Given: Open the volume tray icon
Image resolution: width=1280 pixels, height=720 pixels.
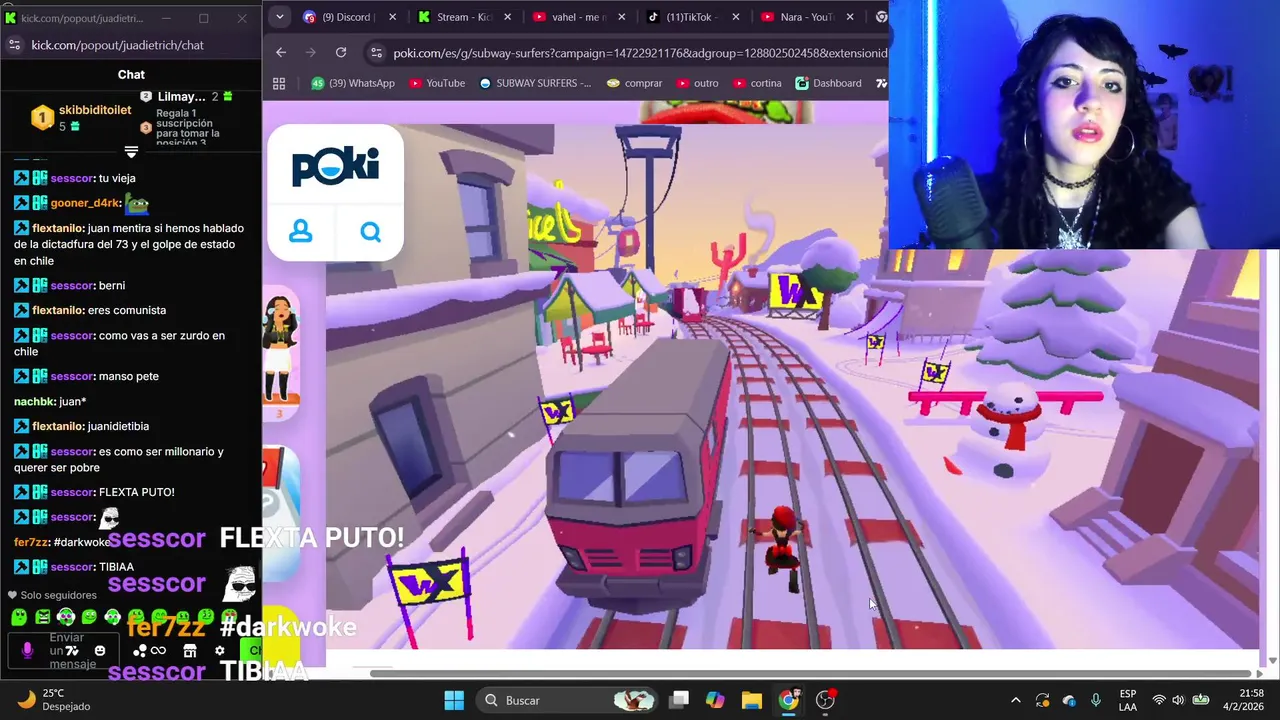Looking at the screenshot, I should click(x=1178, y=700).
